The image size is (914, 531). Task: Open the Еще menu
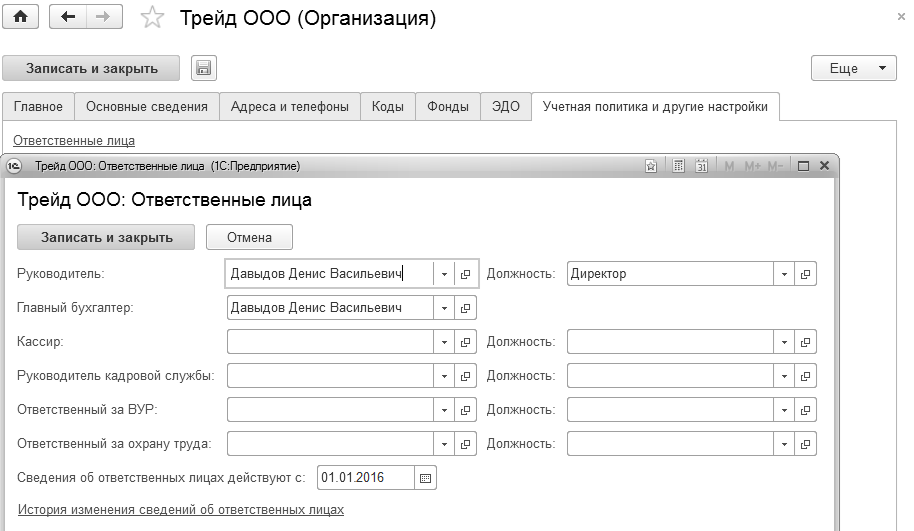pos(853,69)
